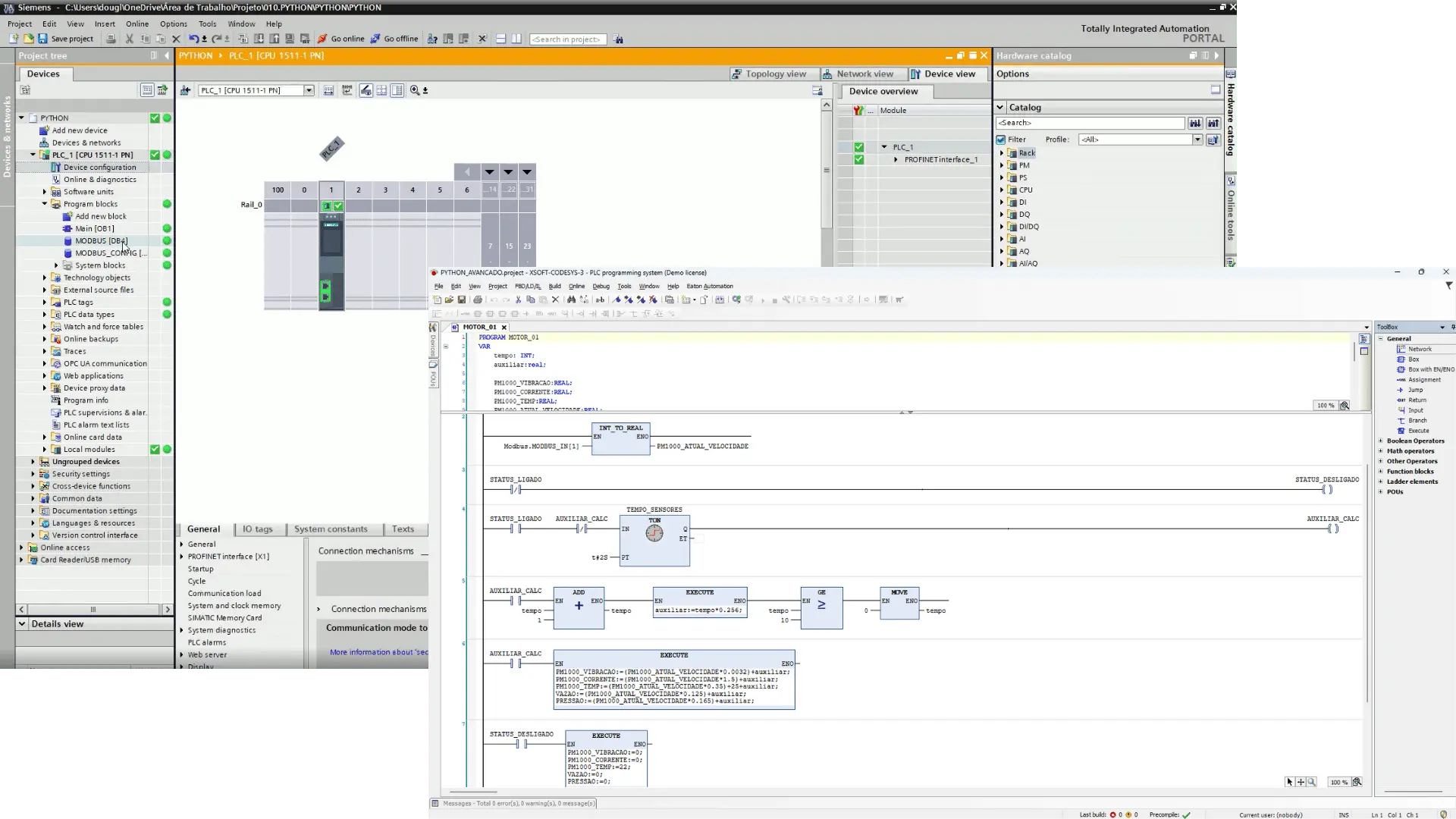The width and height of the screenshot is (1456, 819).
Task: Click the New project icon in TIA Portal
Action: point(13,39)
